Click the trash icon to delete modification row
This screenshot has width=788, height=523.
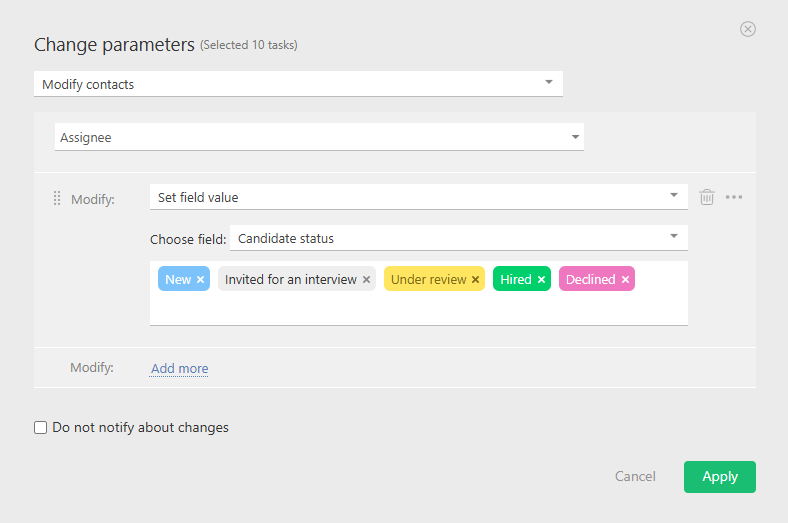(x=707, y=198)
